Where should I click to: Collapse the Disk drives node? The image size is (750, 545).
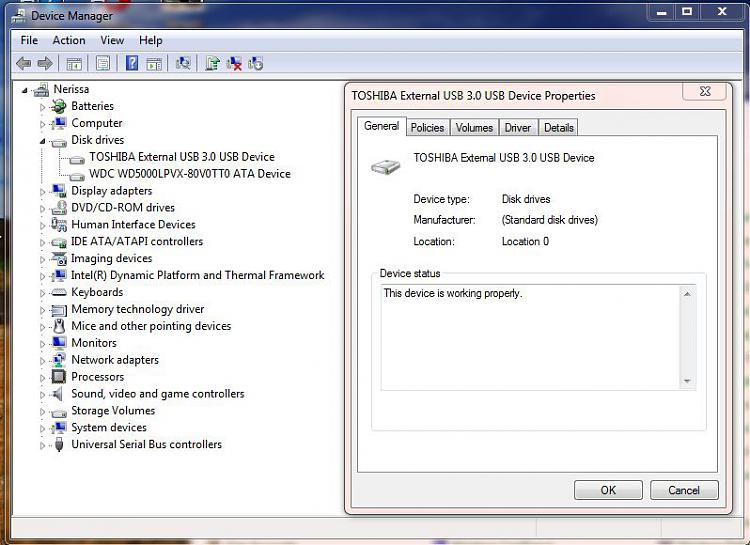[42, 141]
